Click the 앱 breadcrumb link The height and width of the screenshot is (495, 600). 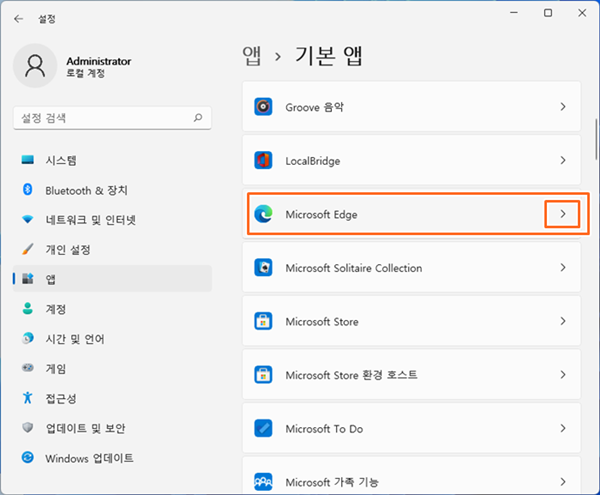point(252,56)
